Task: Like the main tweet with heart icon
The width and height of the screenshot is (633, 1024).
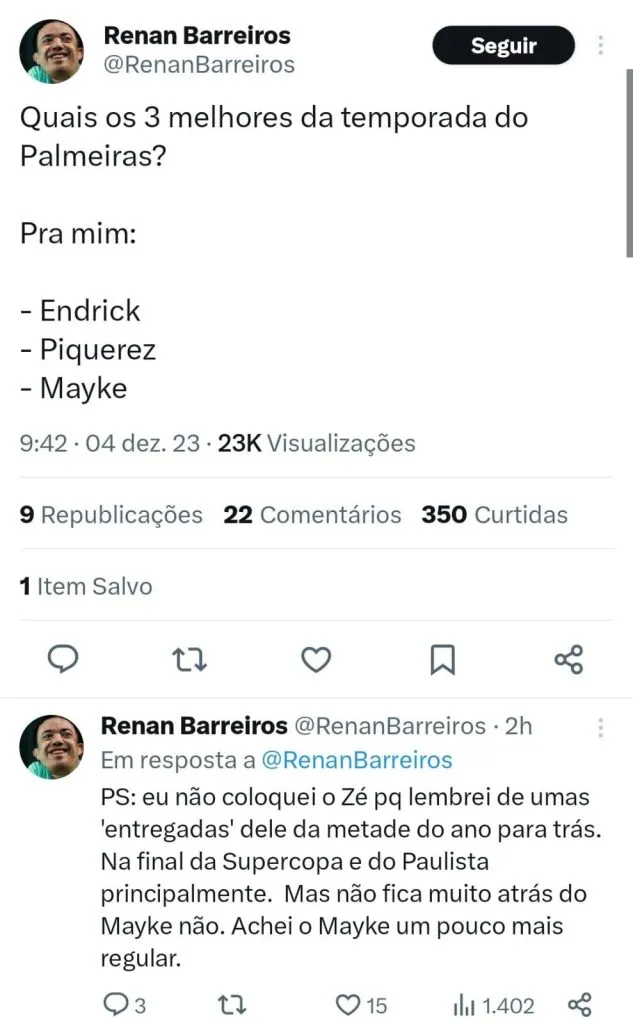Action: [316, 659]
